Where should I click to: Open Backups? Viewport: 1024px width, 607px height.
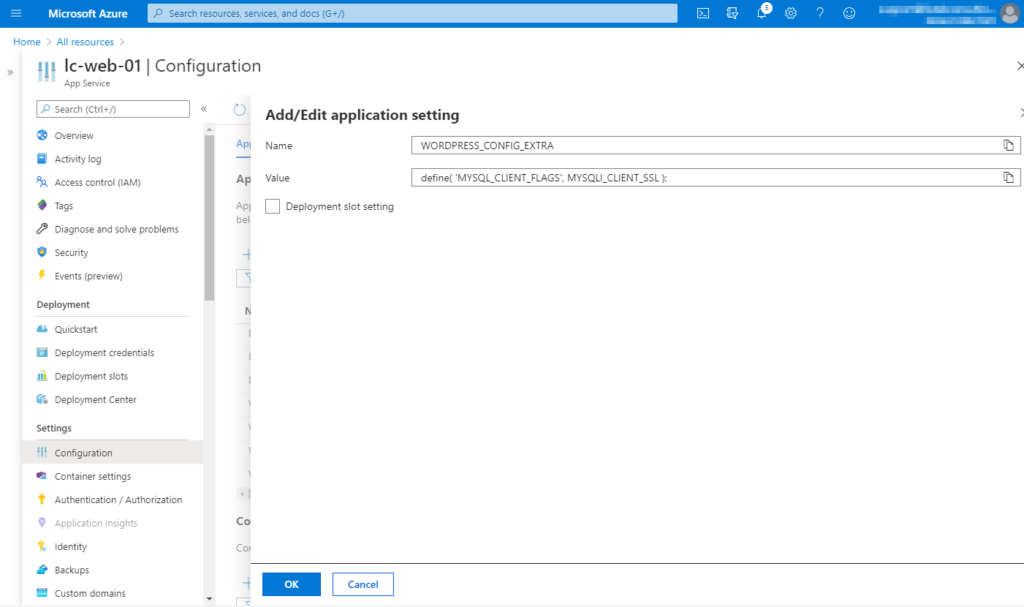[x=72, y=570]
